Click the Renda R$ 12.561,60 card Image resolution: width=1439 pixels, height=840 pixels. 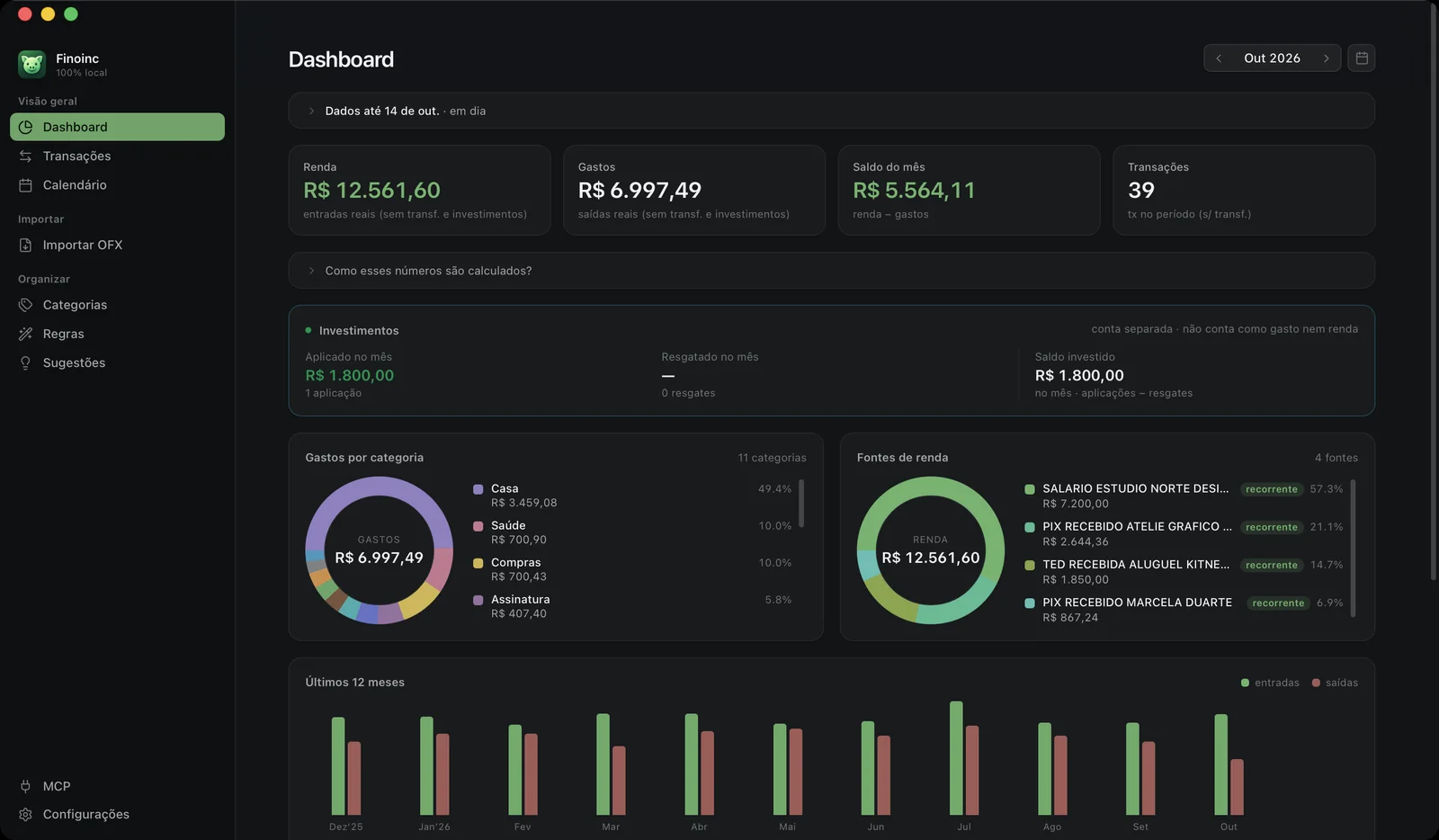coord(420,191)
